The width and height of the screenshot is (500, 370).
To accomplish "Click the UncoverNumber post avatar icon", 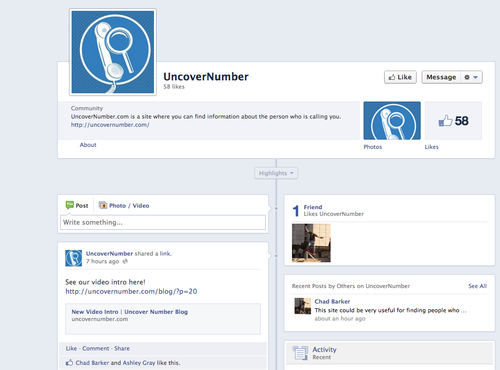I will coord(73,258).
